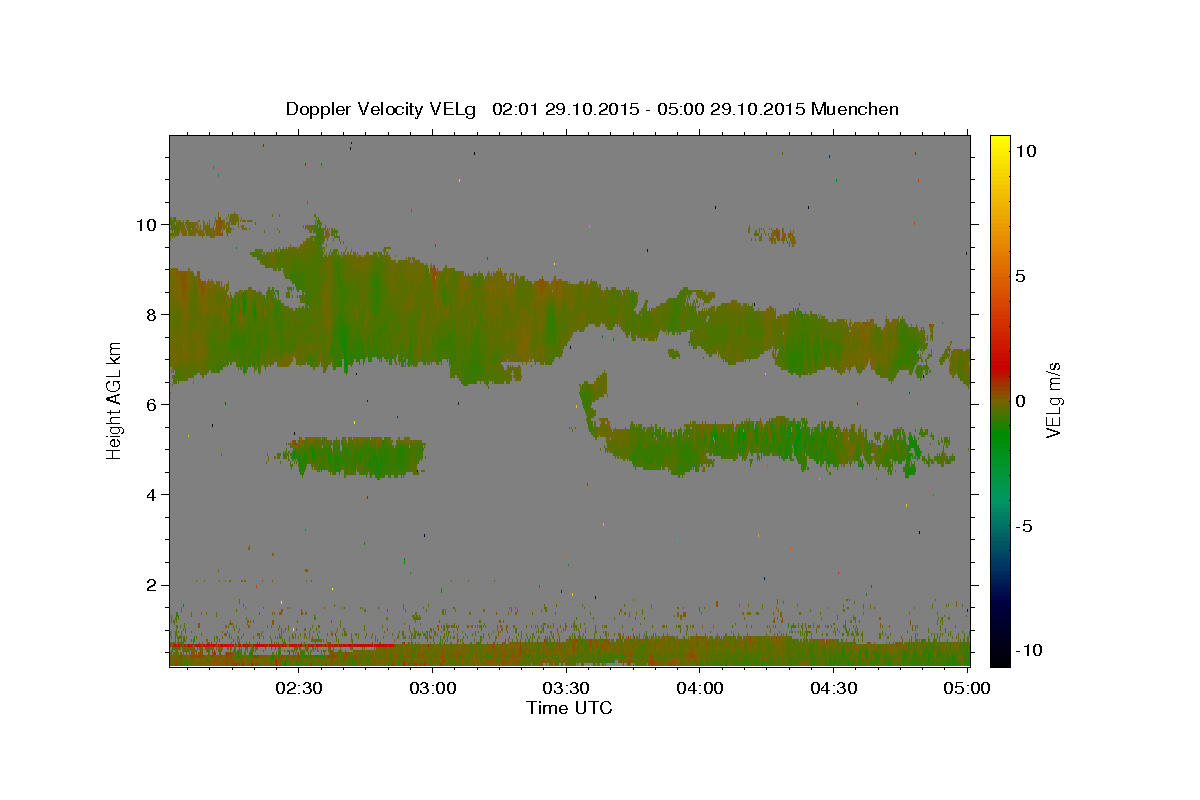Click the 'Muenchen' location label in title

point(855,109)
